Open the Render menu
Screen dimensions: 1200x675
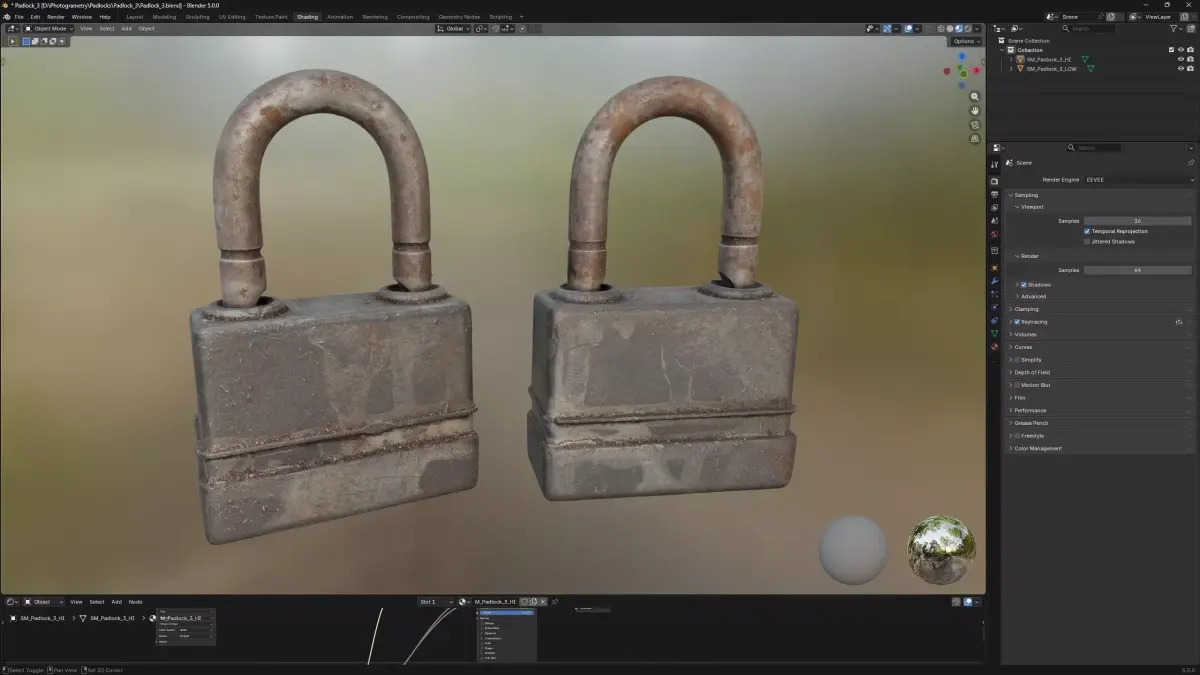56,17
